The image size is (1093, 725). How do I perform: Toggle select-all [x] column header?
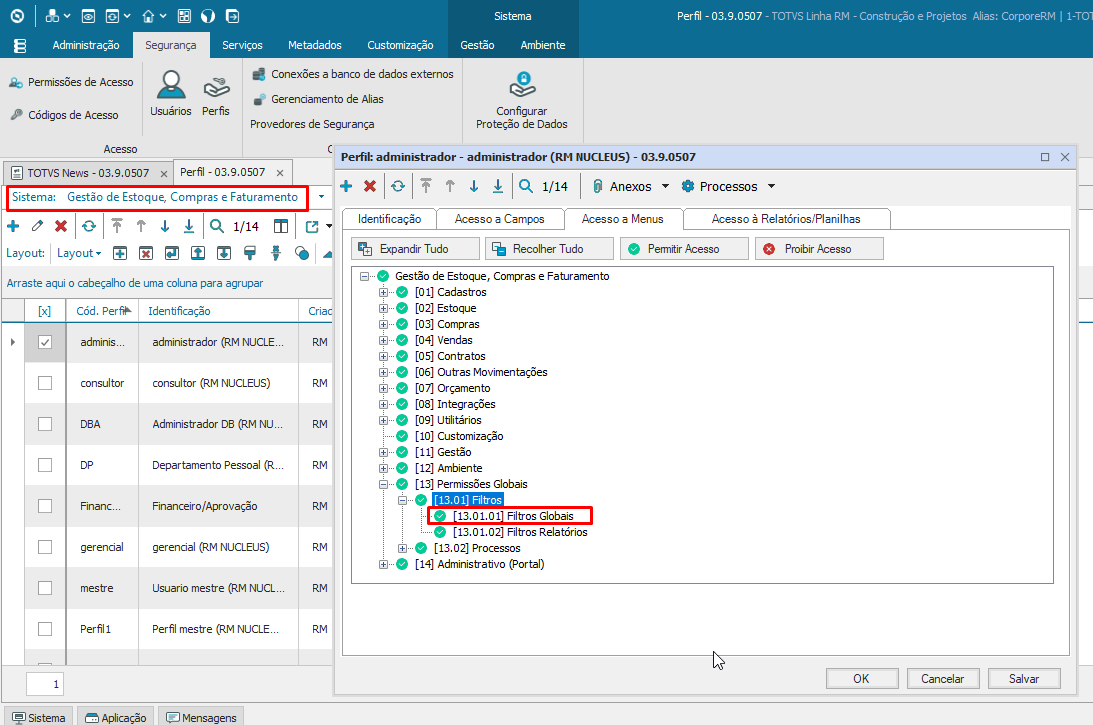click(x=45, y=311)
